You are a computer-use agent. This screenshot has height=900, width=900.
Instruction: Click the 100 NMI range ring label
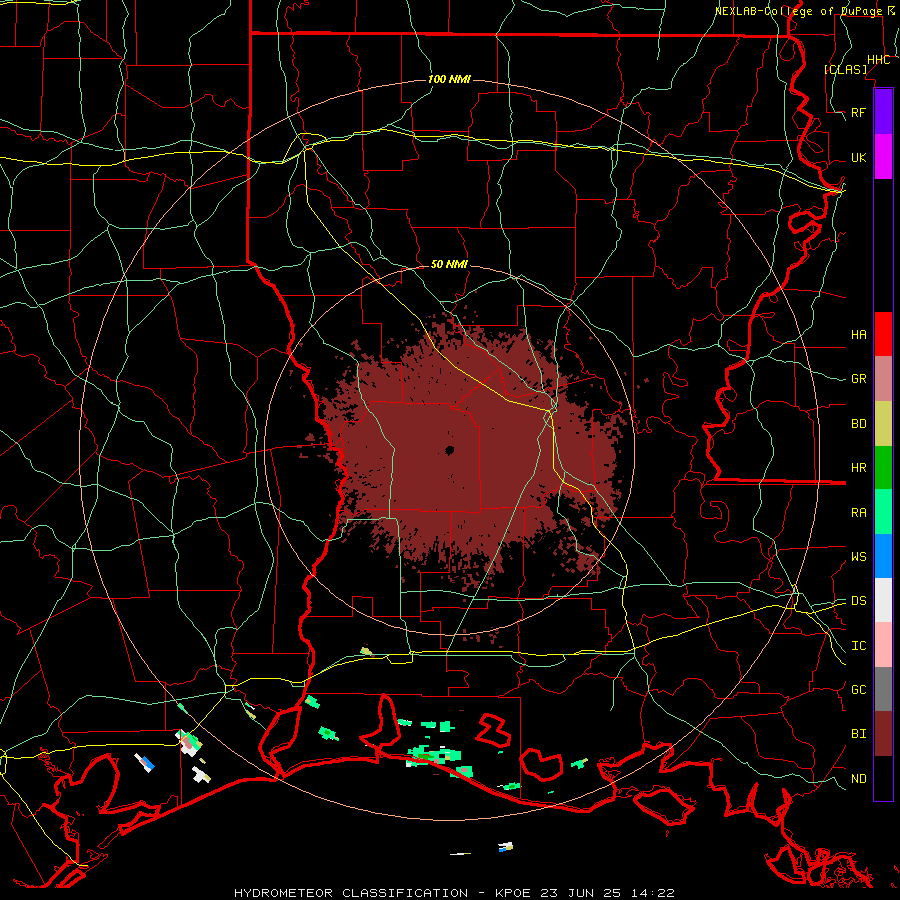(x=449, y=79)
